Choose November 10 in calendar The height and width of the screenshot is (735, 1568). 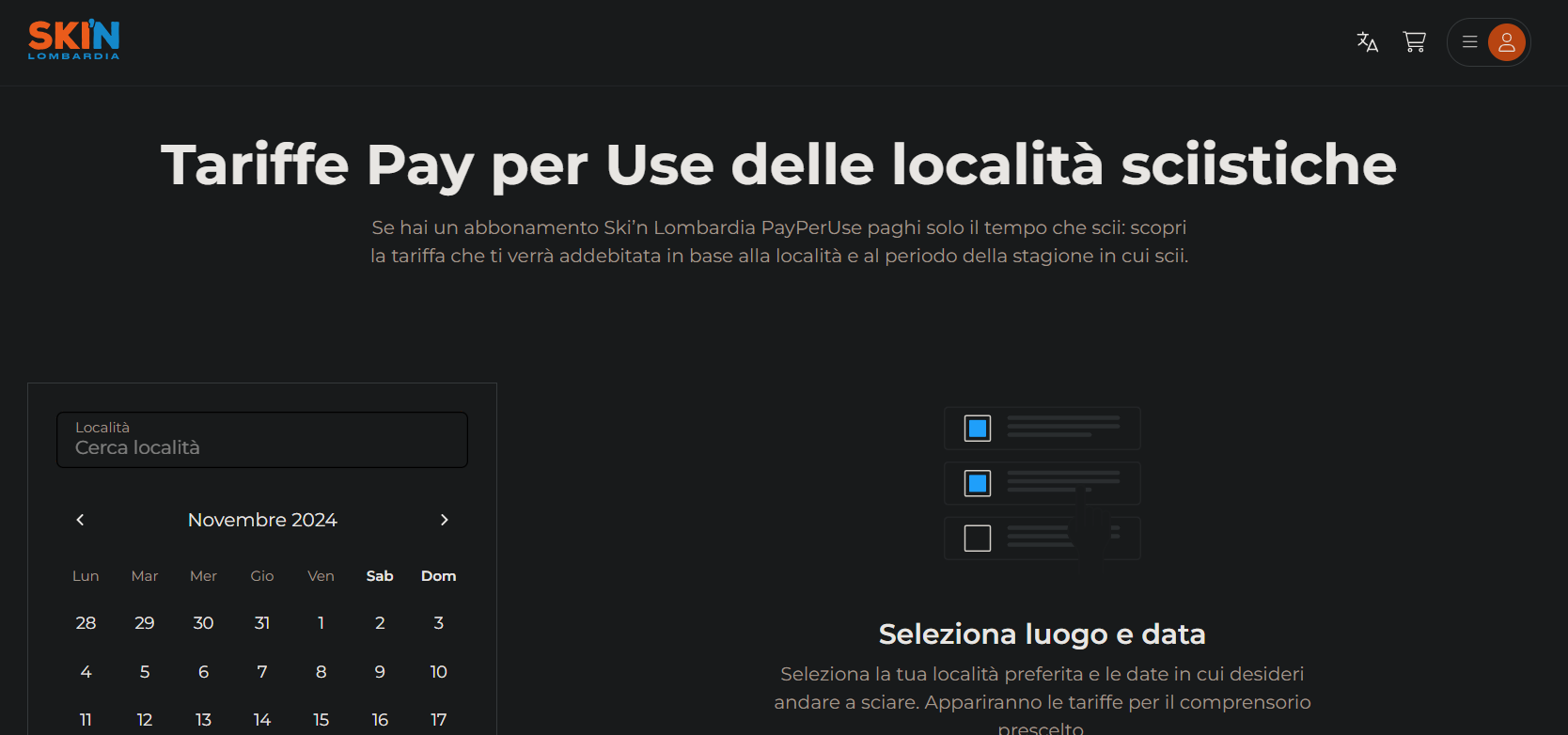438,671
